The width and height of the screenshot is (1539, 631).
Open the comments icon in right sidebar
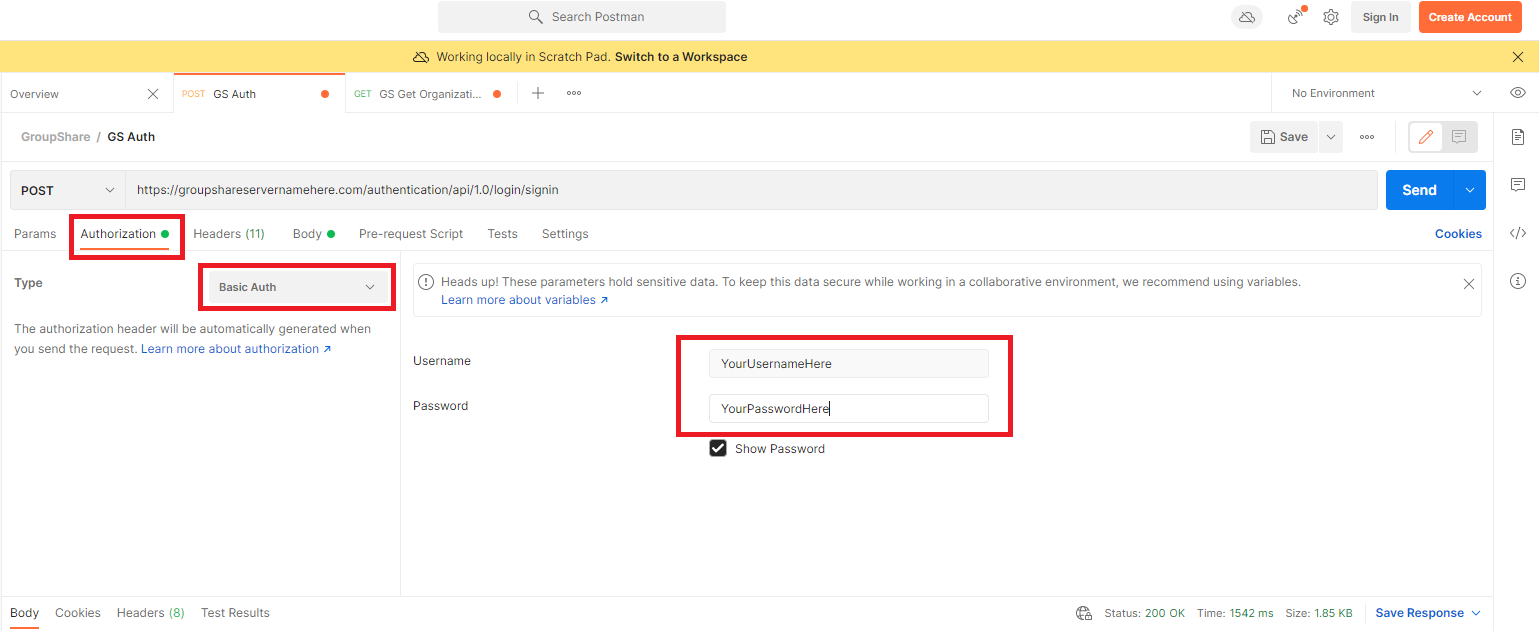1518,185
